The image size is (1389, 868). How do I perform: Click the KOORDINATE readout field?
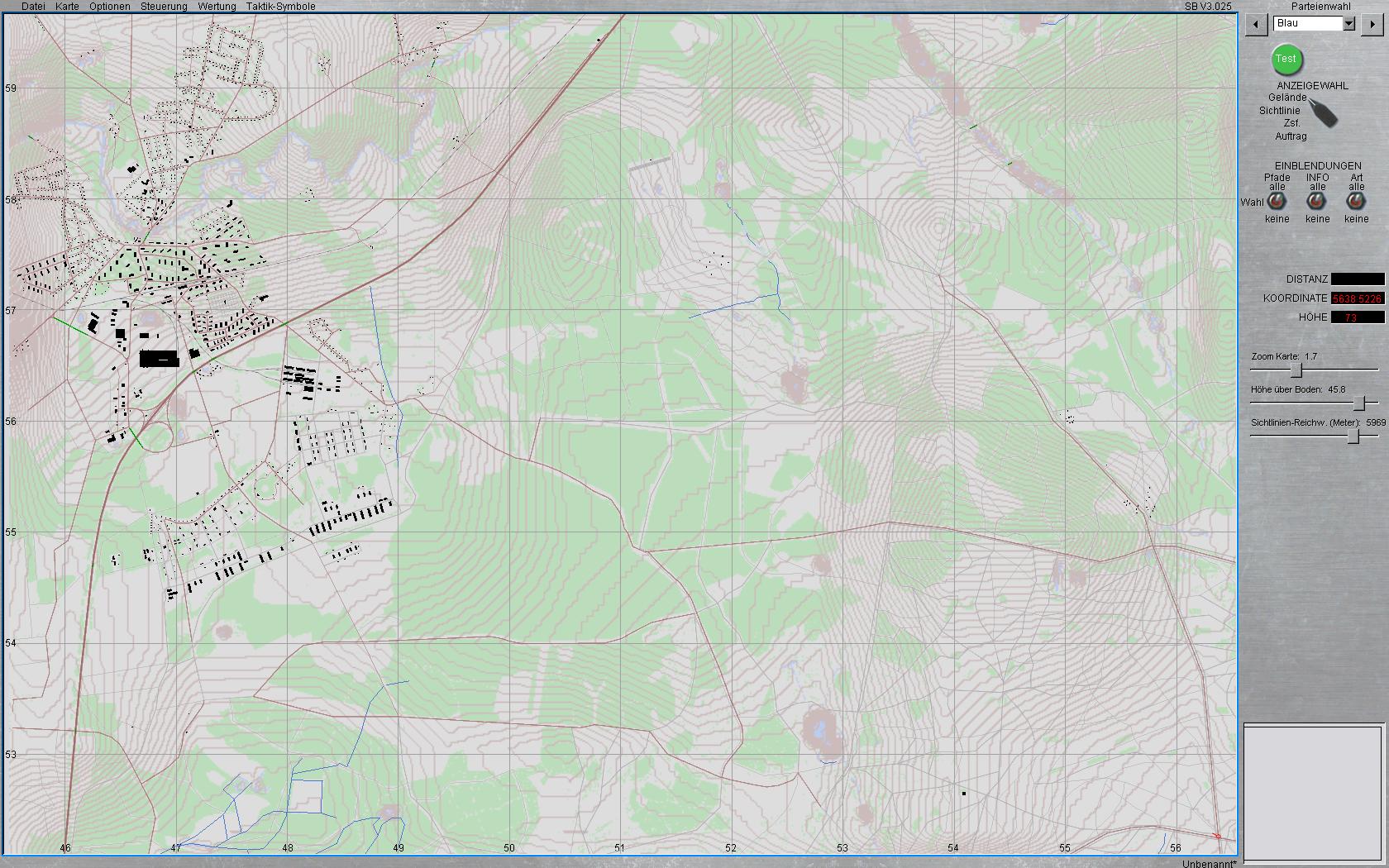[1357, 298]
